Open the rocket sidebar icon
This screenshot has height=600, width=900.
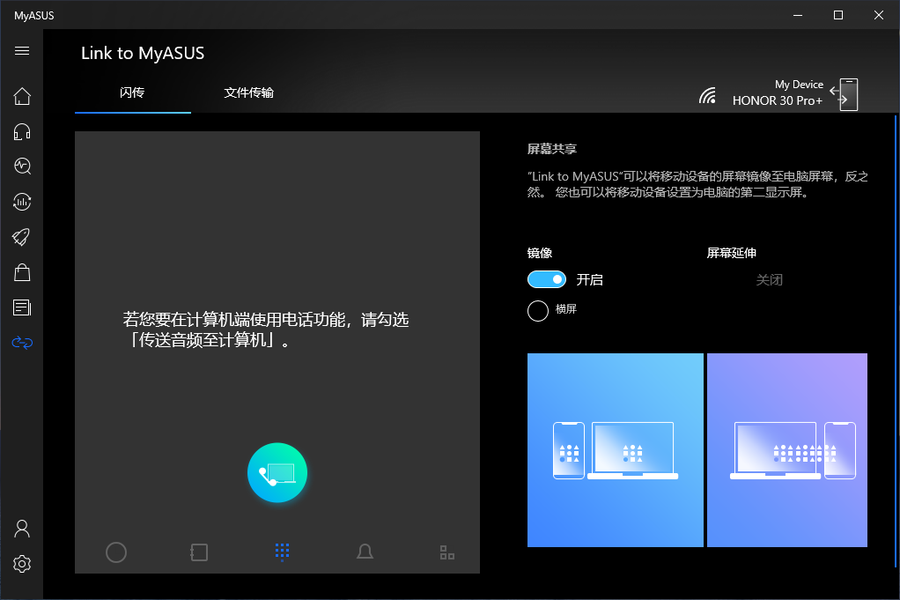[22, 237]
